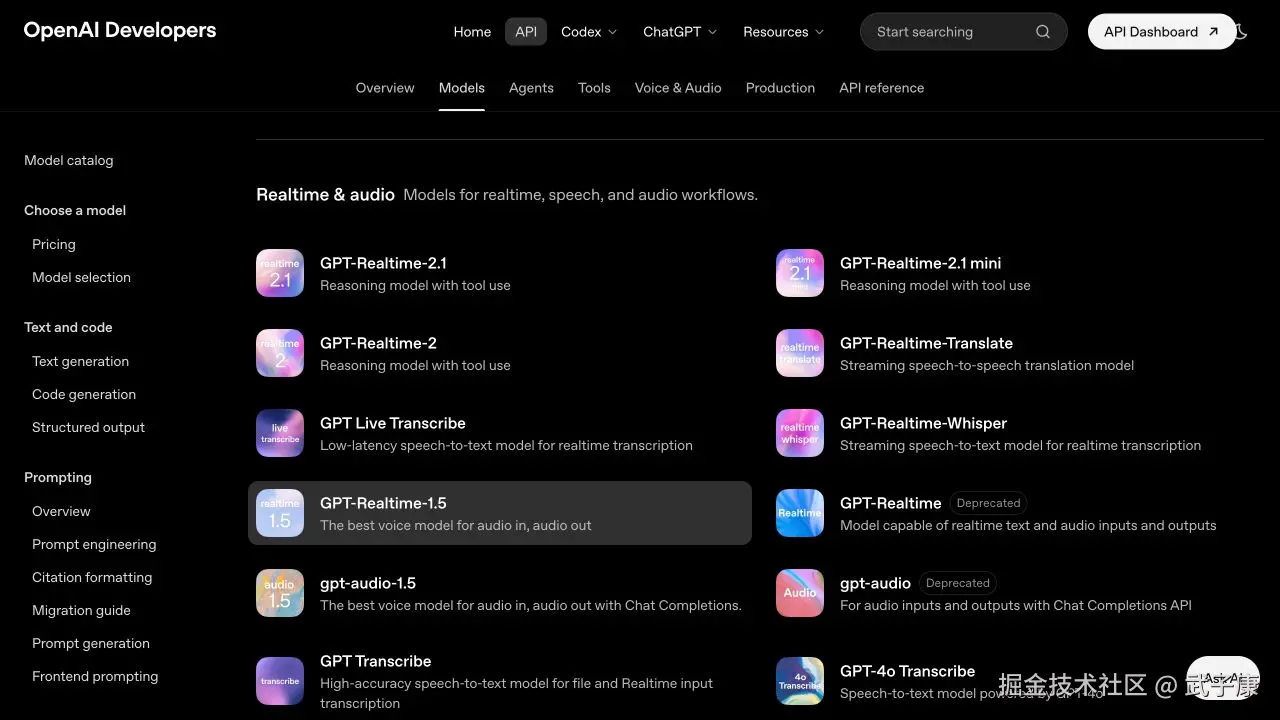Open Code generation sidebar link
The image size is (1280, 720).
[x=84, y=394]
